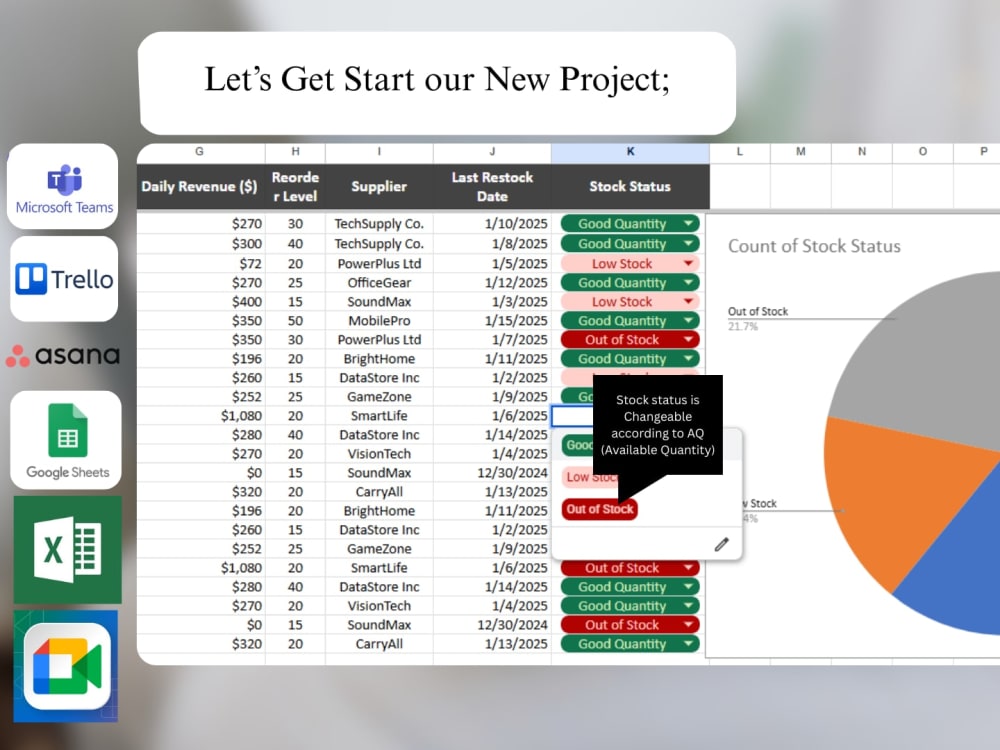Click the chart title 'Count of Stock Status'
Image resolution: width=1000 pixels, height=750 pixels.
point(814,246)
